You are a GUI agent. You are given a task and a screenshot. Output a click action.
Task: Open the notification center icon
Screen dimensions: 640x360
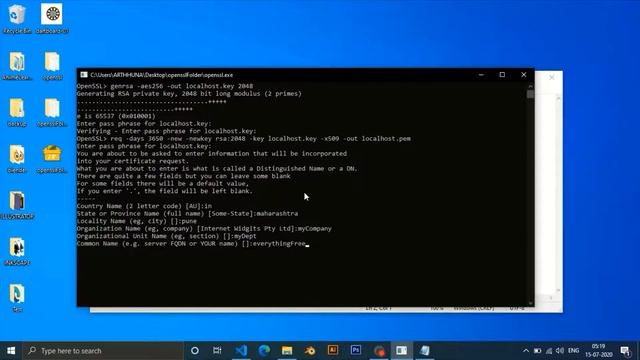click(625, 351)
